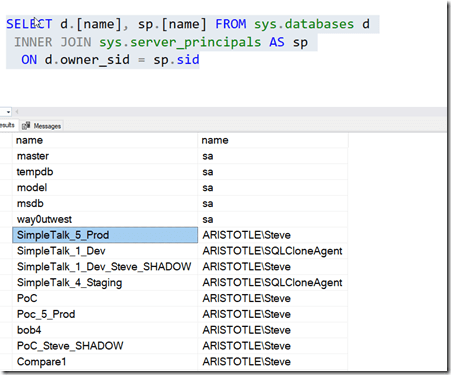Viewport: 451px width, 375px height.
Task: Select the 'SimpleTalk_1_Dev_Steve_SHADOW' cell
Action: tap(105, 267)
